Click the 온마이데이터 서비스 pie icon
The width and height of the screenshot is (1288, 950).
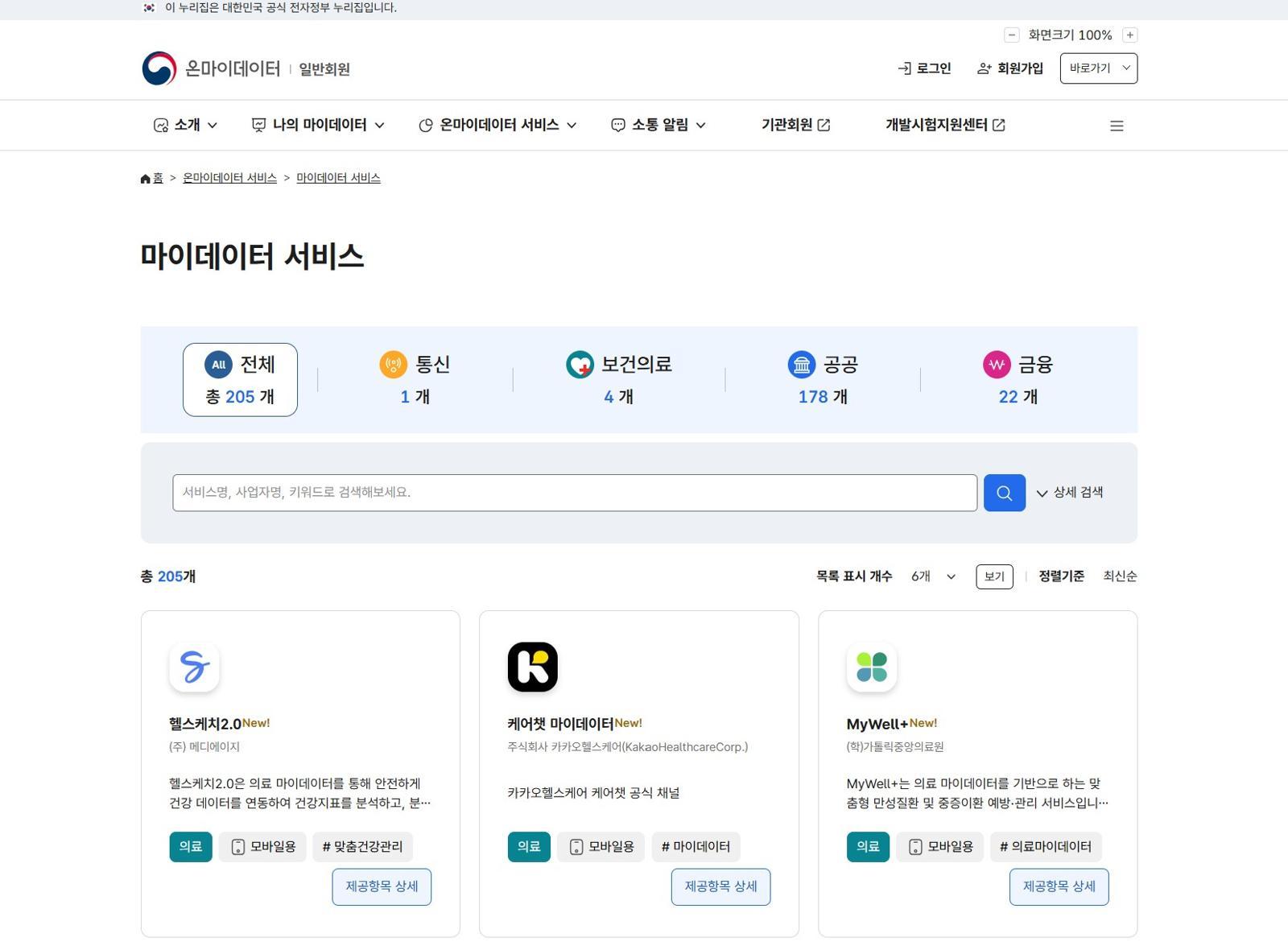tap(426, 125)
